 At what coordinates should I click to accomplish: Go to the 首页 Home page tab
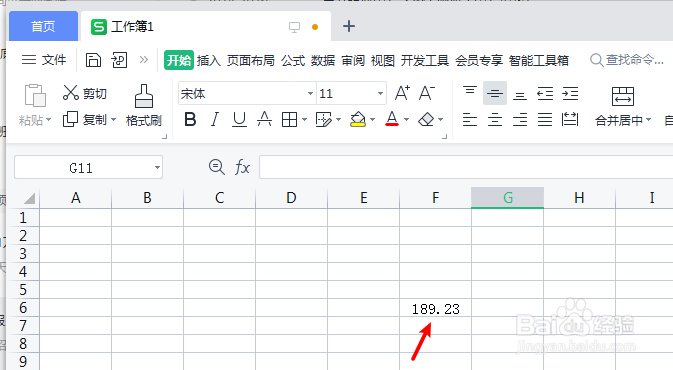tap(43, 27)
